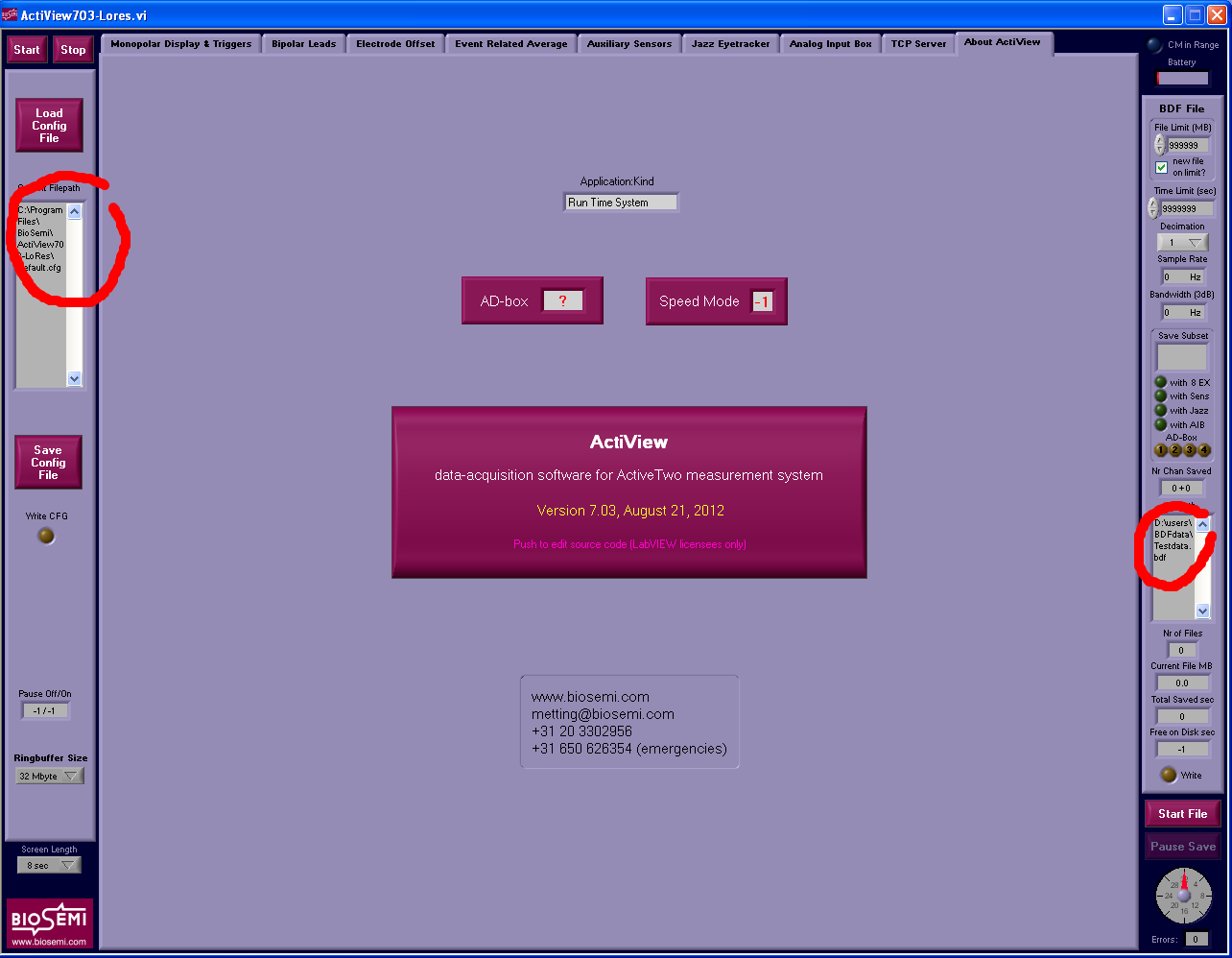1232x958 pixels.
Task: Open the Decimation dropdown
Action: pos(1182,243)
